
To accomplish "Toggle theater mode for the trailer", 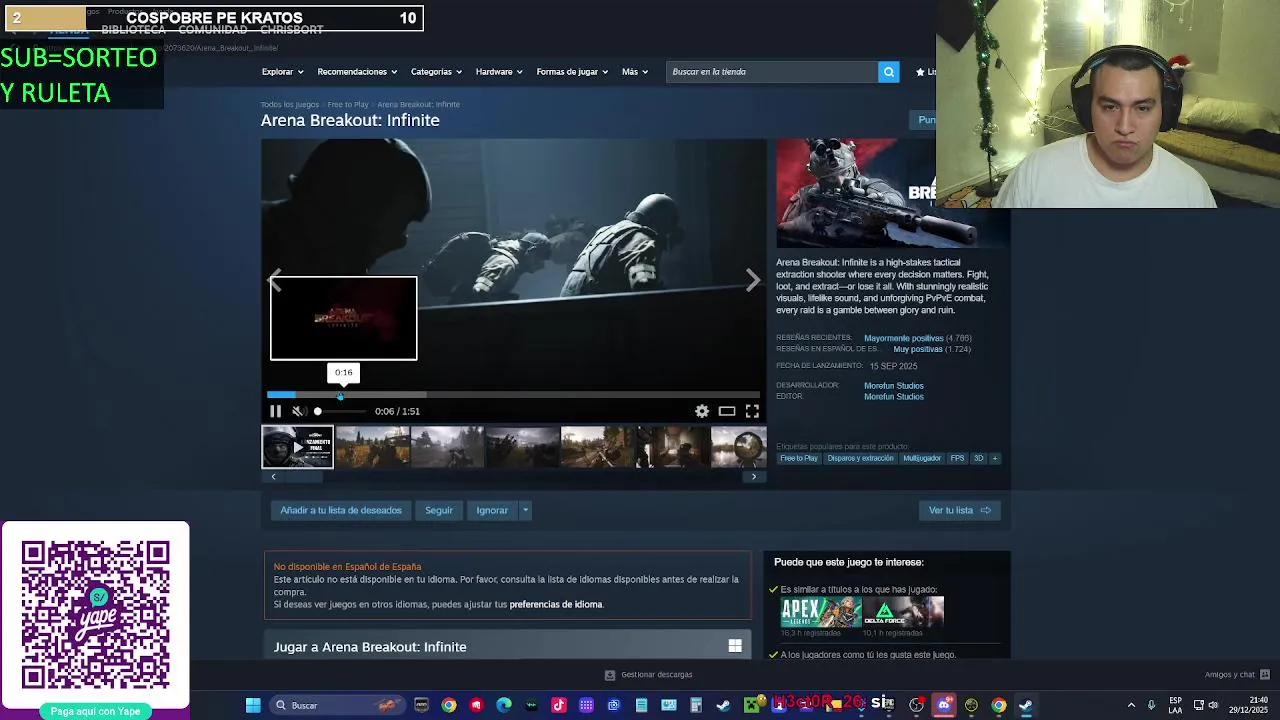I will [x=727, y=411].
